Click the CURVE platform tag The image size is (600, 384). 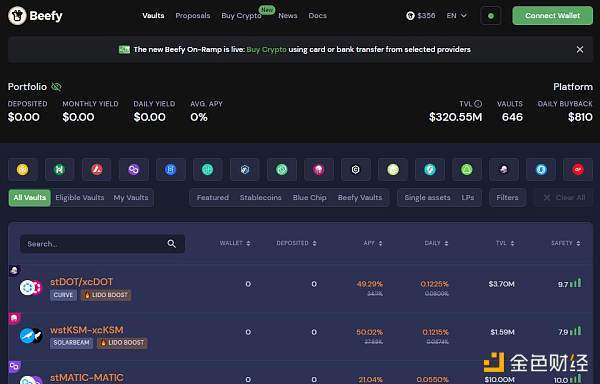tap(64, 295)
